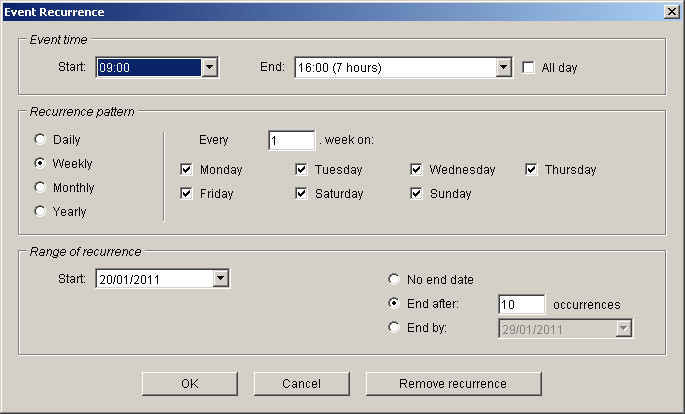685x414 pixels.
Task: Enable the All day checkbox
Action: (528, 67)
